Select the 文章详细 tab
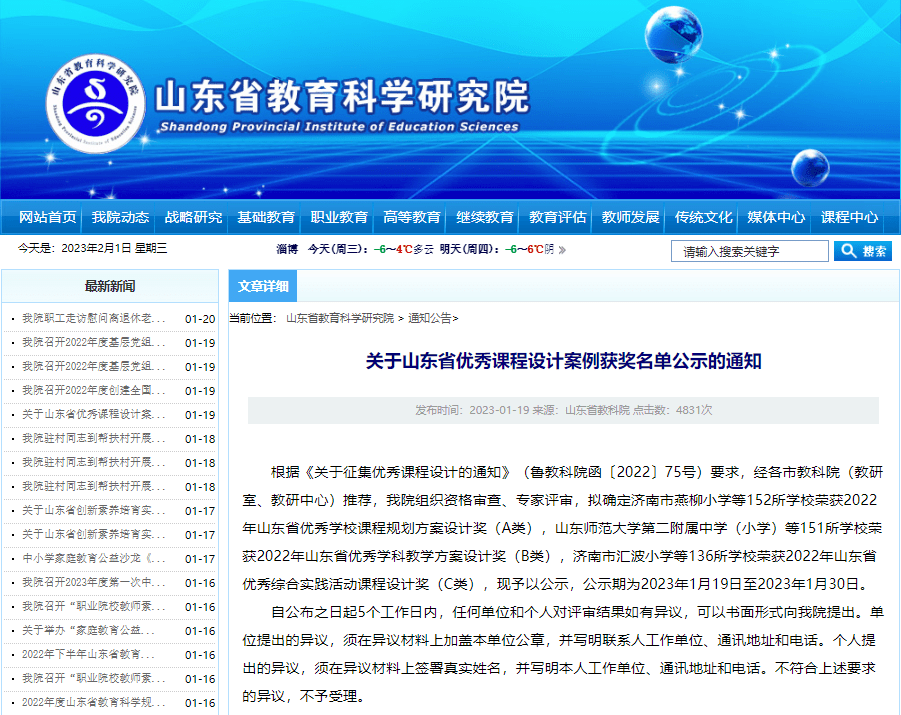The width and height of the screenshot is (901, 715). coord(263,286)
